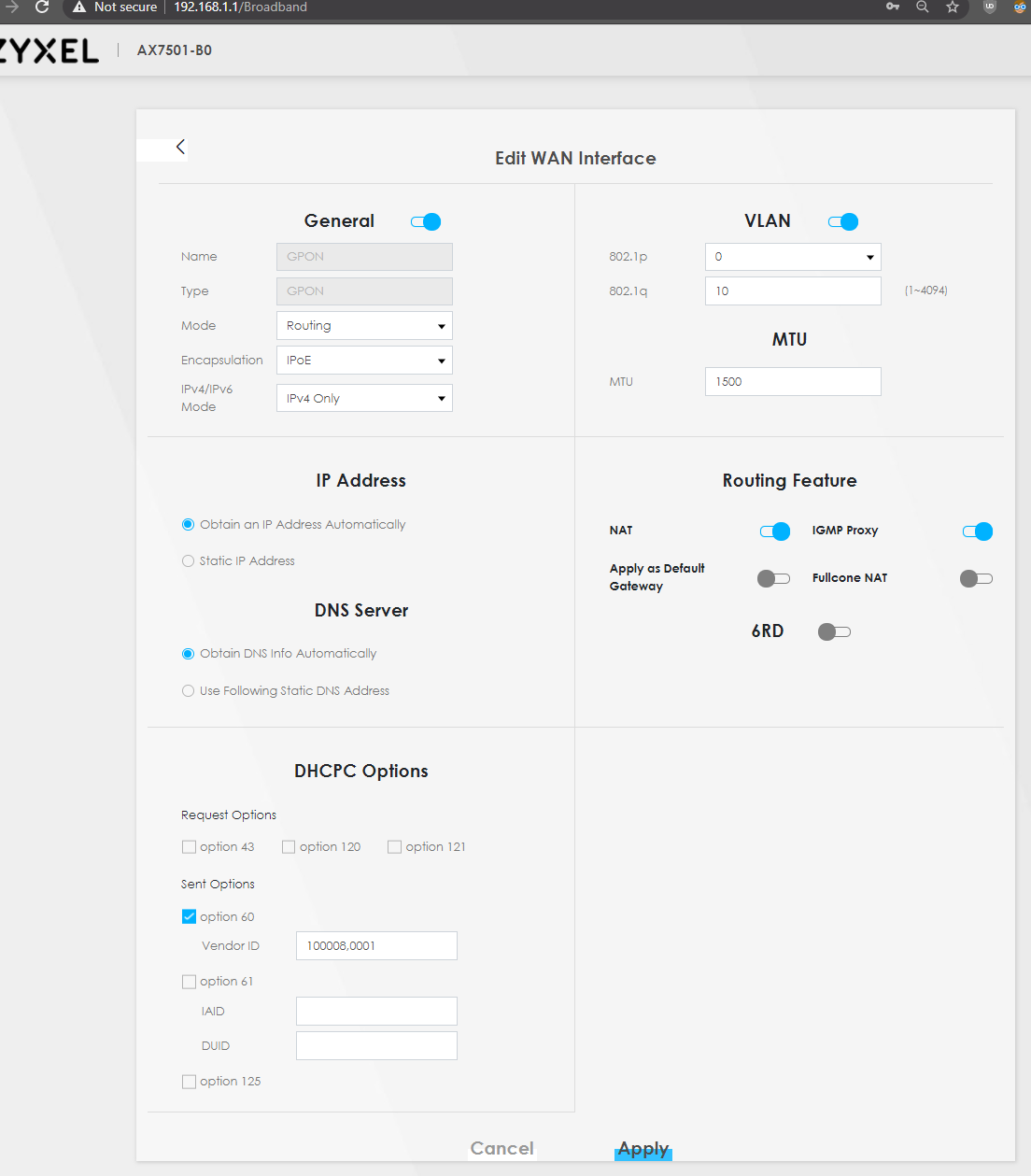The image size is (1031, 1176).
Task: Disable the General toggle switch
Action: point(426,221)
